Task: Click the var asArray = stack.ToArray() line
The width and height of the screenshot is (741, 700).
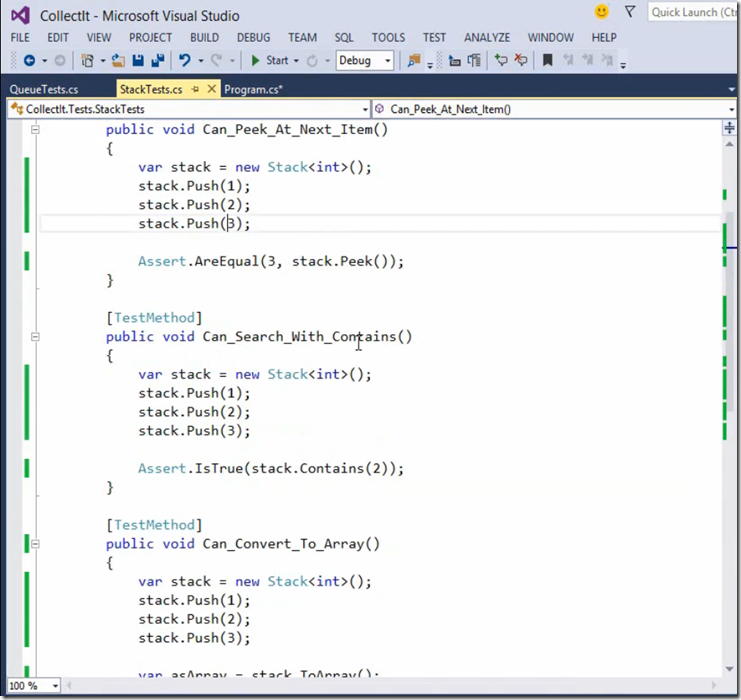Action: [x=258, y=674]
